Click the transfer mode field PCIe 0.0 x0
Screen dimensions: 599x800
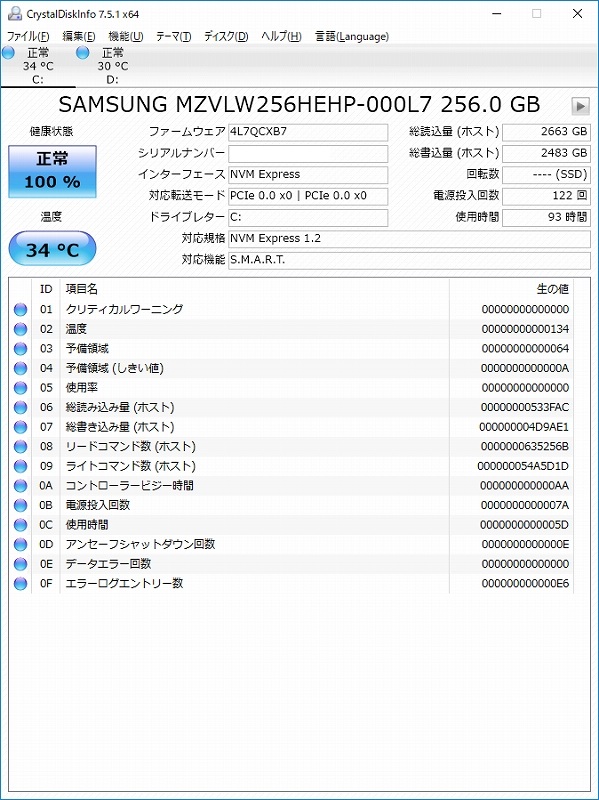(308, 196)
